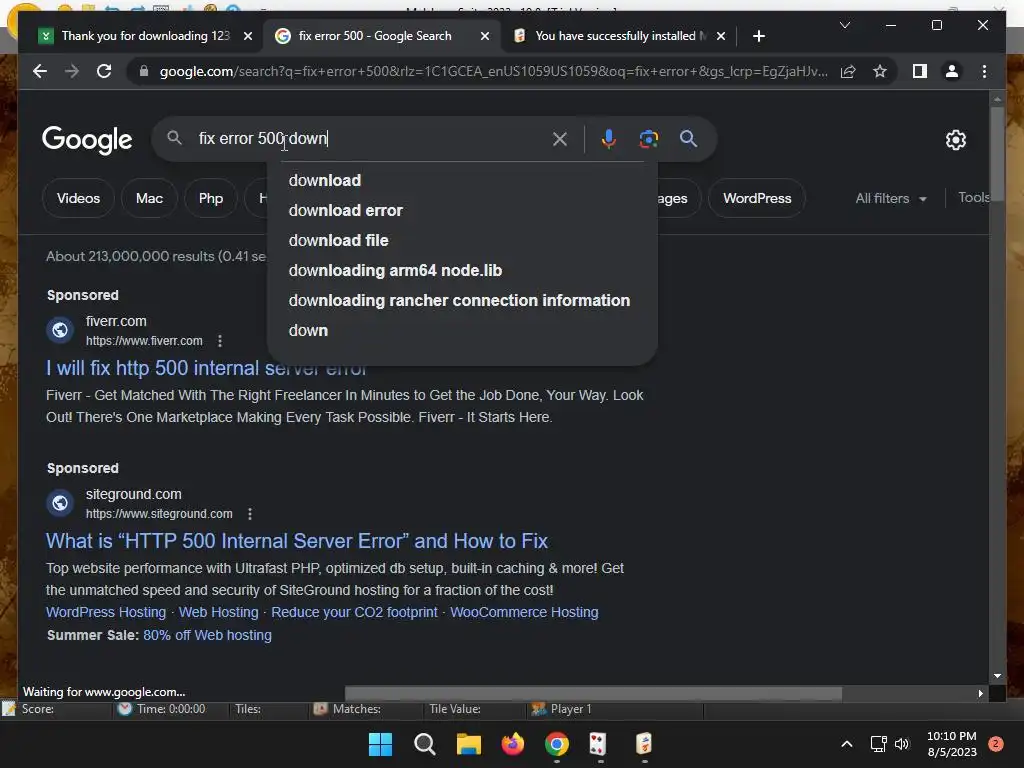Reload the current page
This screenshot has height=768, width=1024.
point(104,71)
